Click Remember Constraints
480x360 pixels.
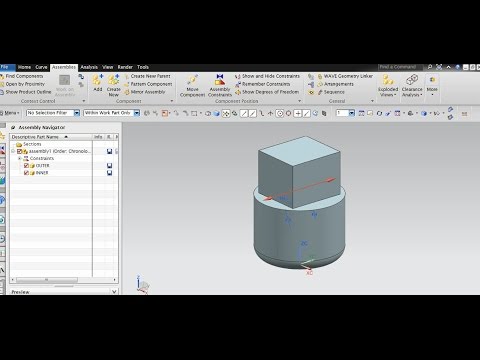263,84
